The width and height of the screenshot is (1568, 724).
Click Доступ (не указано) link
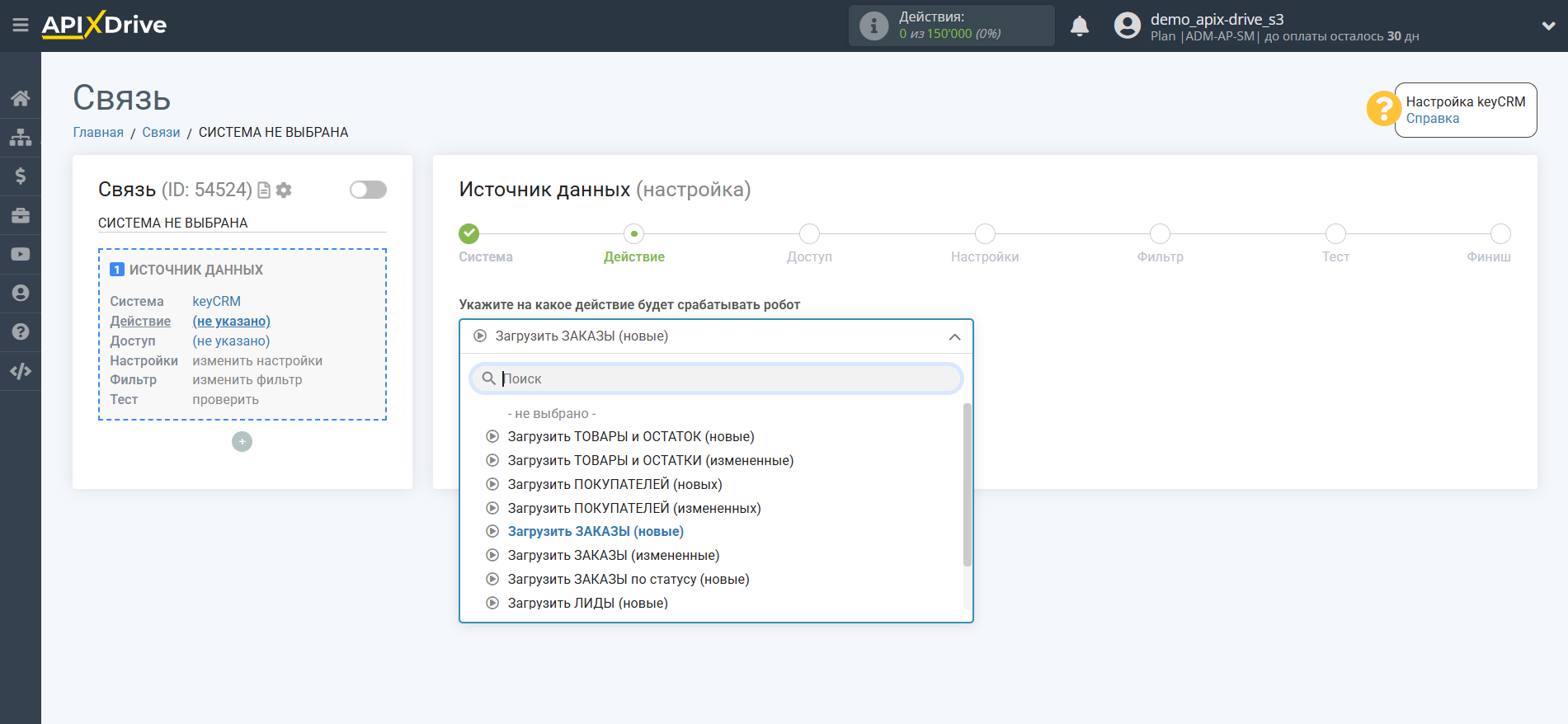pos(232,341)
